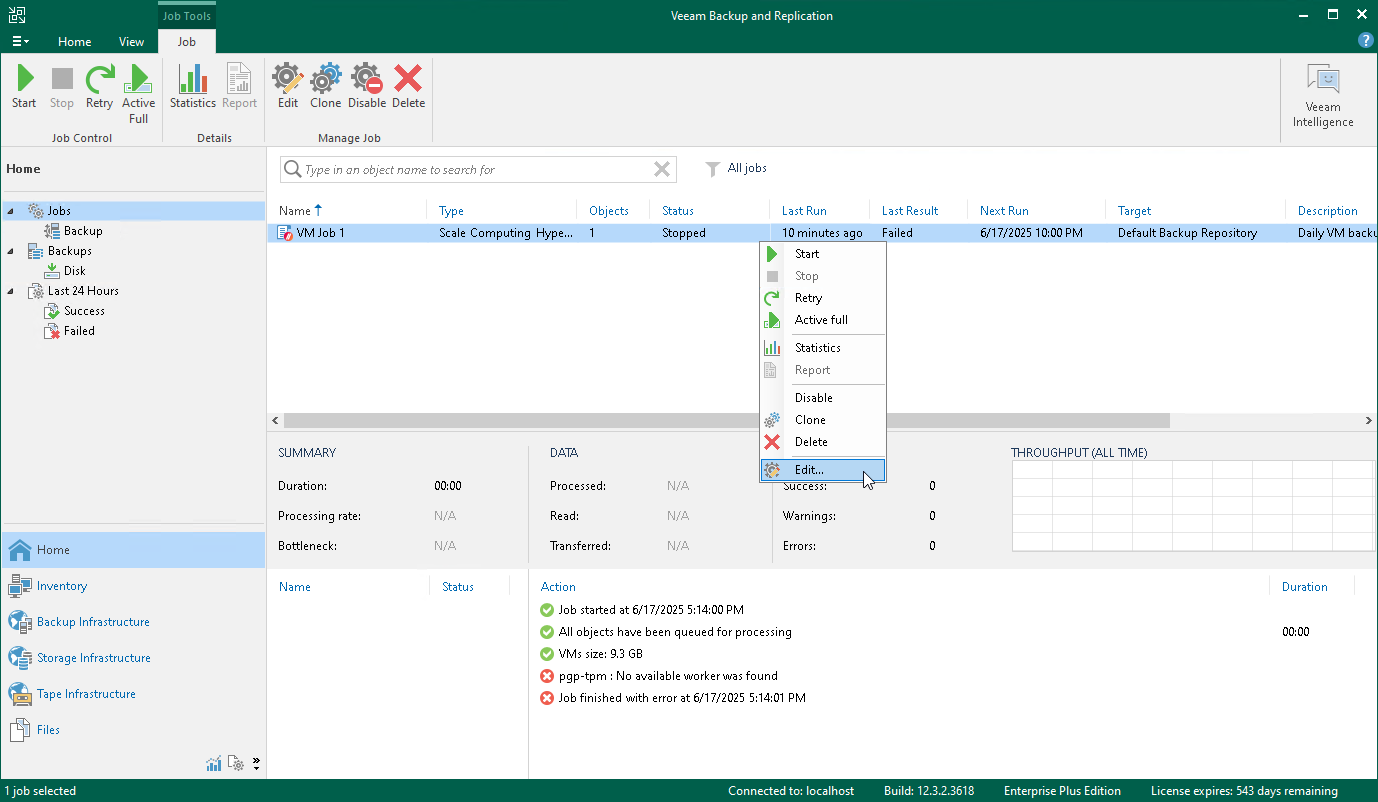Choose Retry in the context menu
1378x802 pixels.
823,298
